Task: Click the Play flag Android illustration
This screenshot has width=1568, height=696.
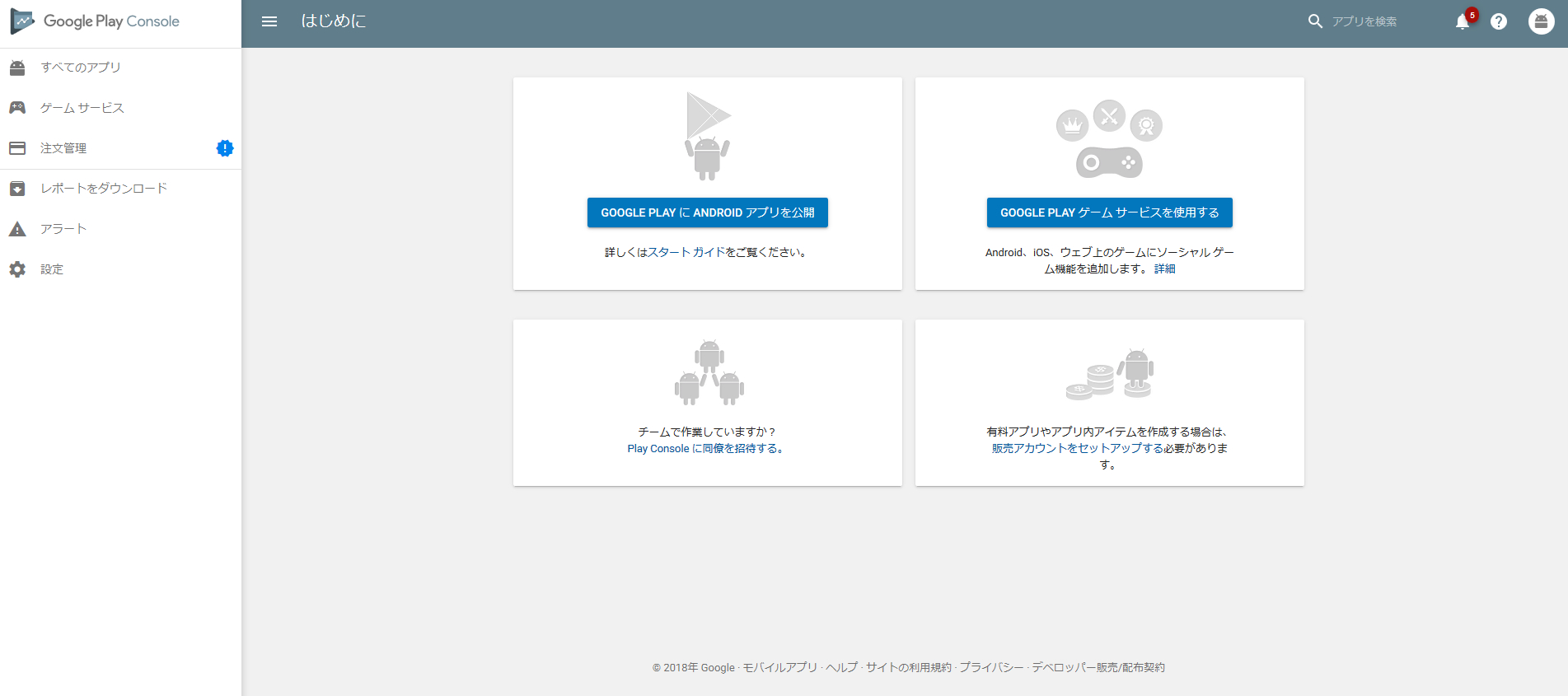Action: tap(708, 136)
